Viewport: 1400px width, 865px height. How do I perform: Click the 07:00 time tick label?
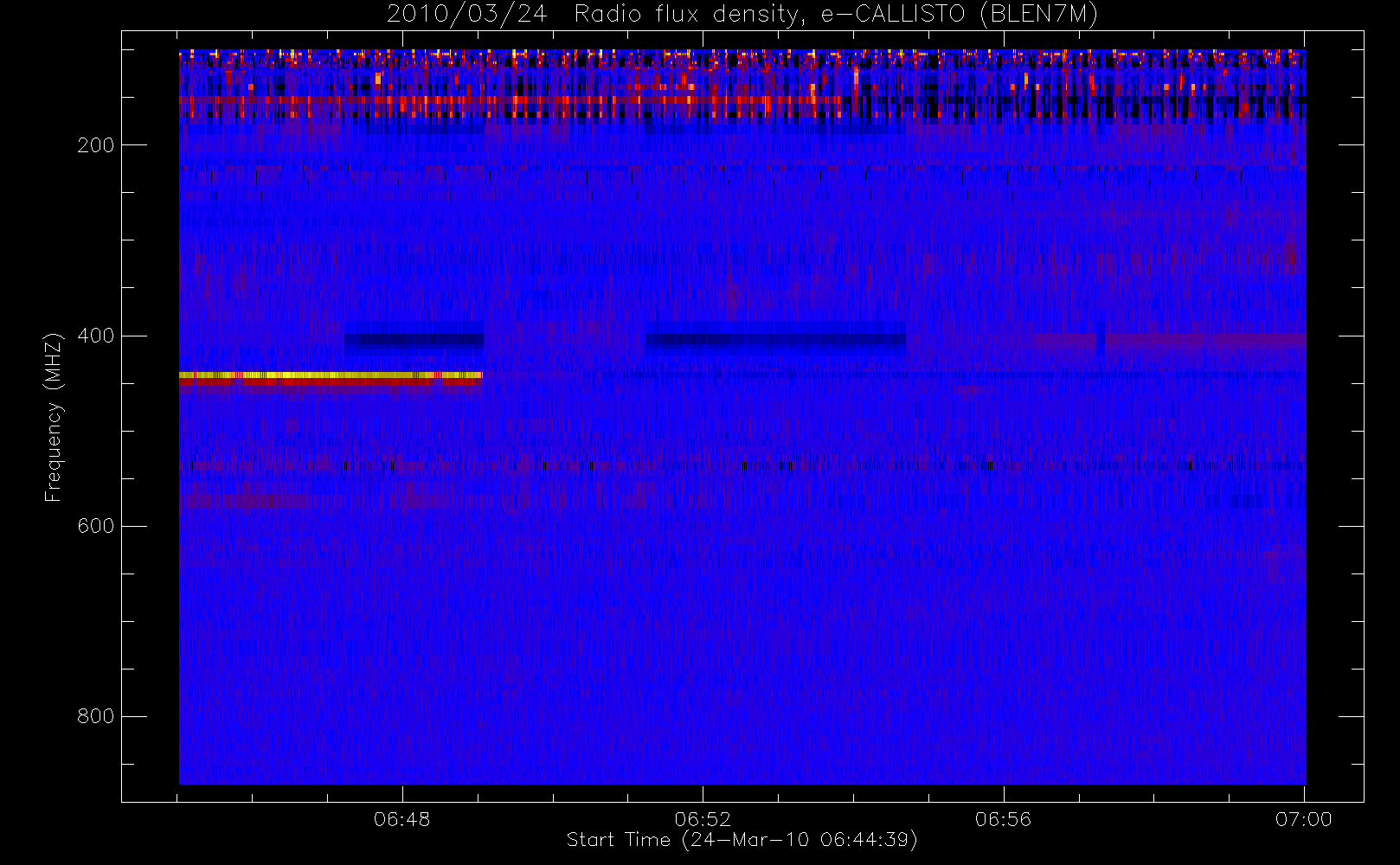click(1304, 819)
